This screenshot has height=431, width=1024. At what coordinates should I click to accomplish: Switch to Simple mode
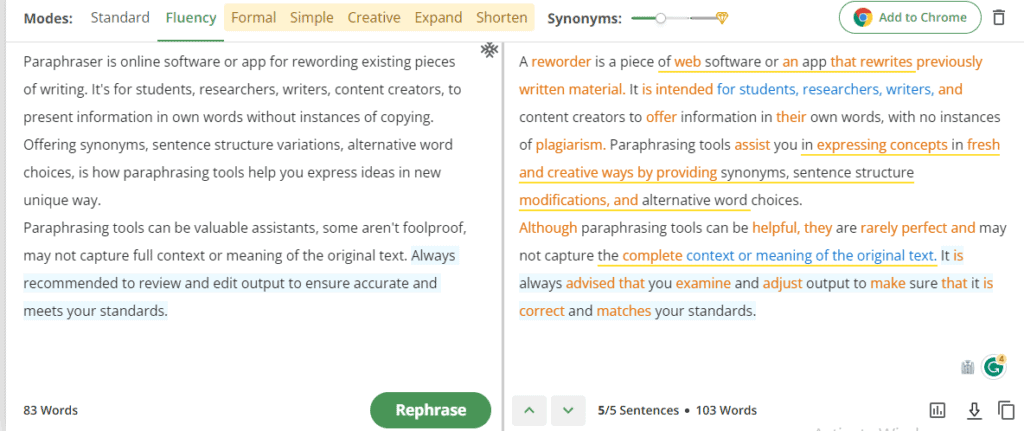(312, 18)
